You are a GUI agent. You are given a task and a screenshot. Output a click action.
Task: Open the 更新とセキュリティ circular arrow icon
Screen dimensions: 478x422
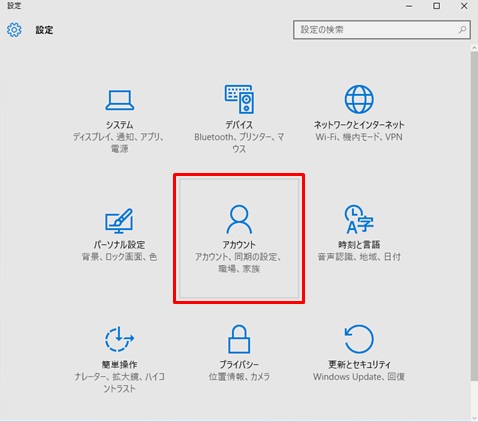pos(359,339)
